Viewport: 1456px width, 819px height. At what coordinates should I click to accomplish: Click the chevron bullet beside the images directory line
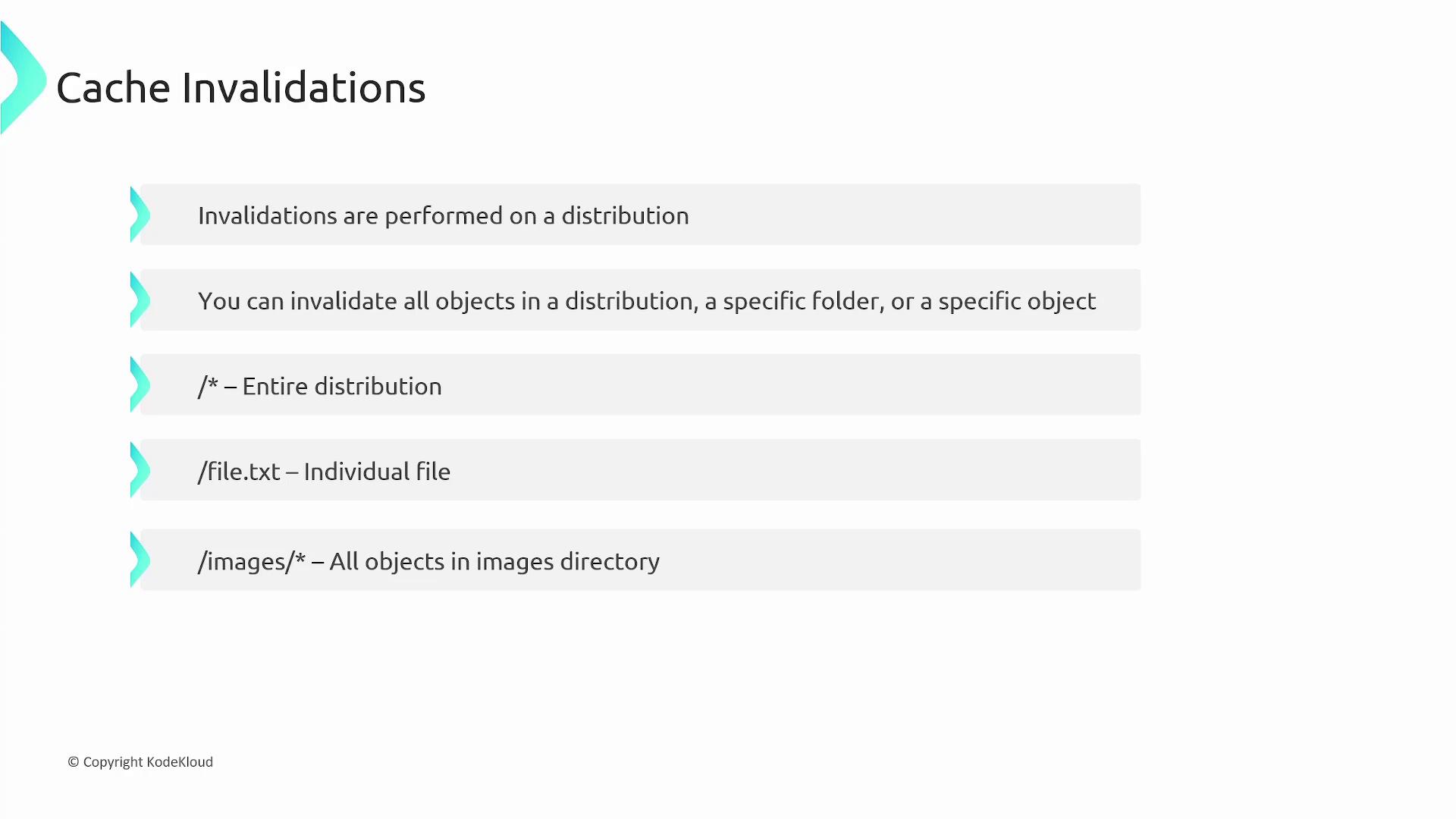(140, 560)
